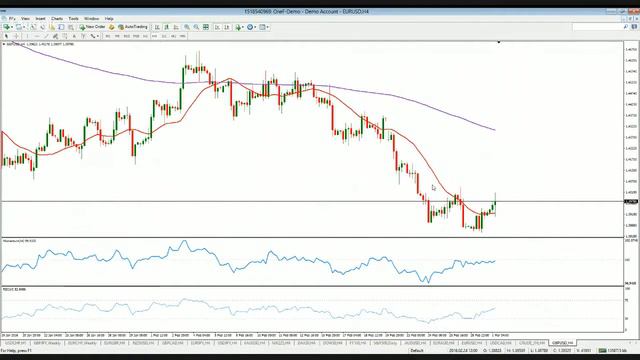Switch to the USDCHF,H1 chart tab
The image size is (640, 360).
[x=16, y=343]
